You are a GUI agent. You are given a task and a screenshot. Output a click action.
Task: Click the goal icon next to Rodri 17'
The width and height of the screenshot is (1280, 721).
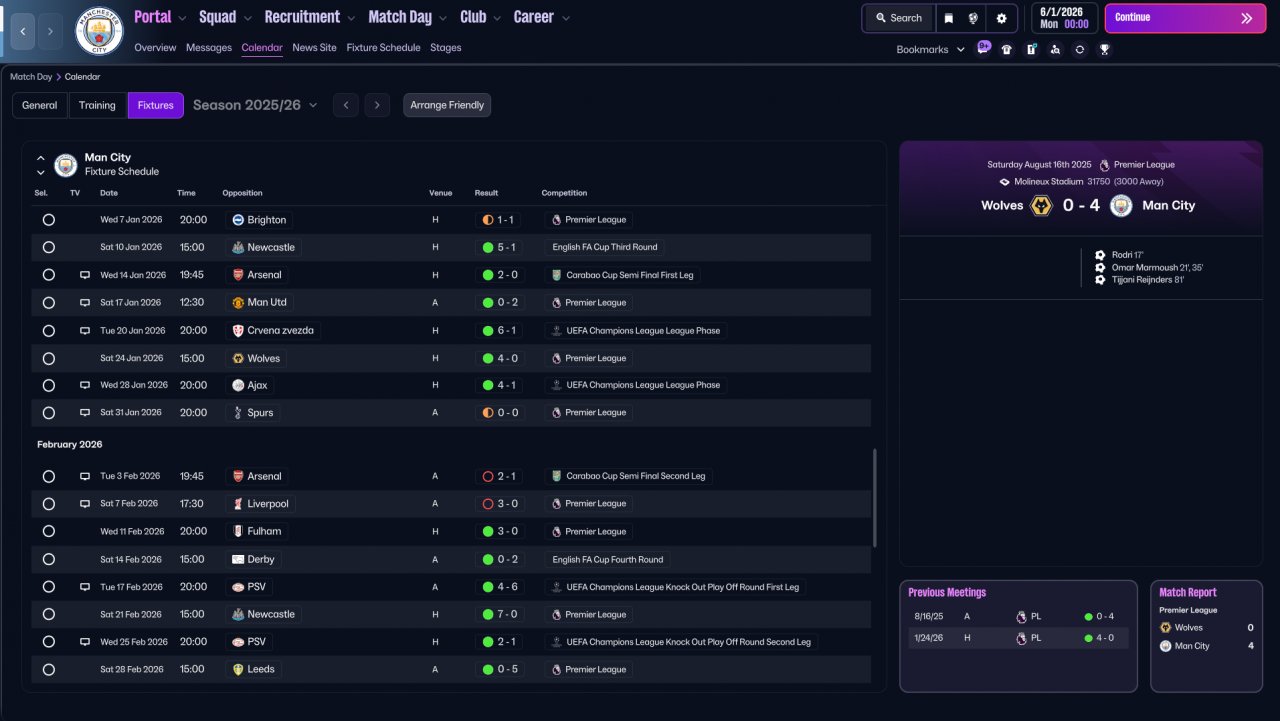click(1101, 255)
